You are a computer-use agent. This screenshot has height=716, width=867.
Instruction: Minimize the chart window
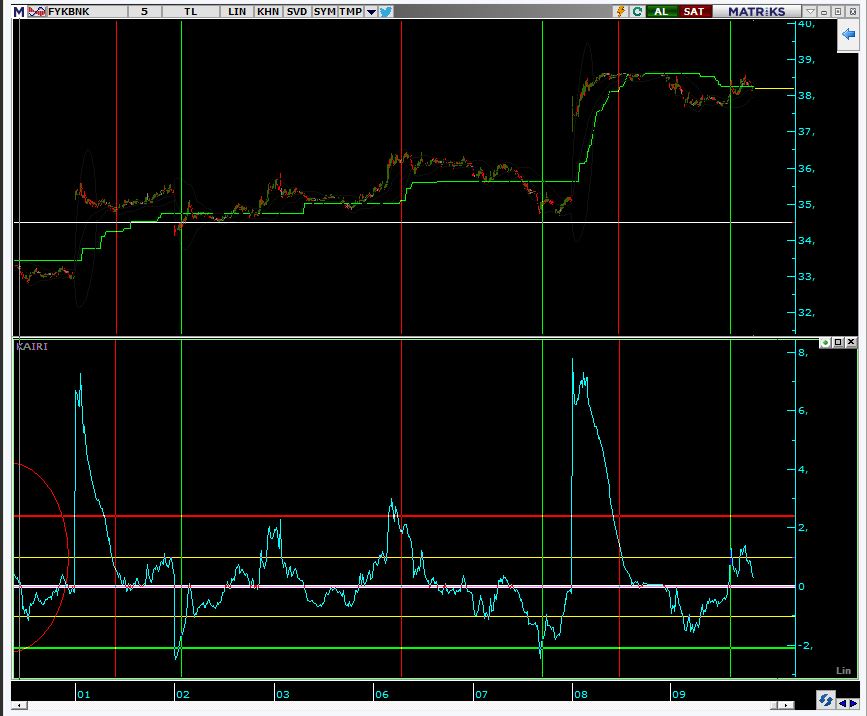coord(824,11)
